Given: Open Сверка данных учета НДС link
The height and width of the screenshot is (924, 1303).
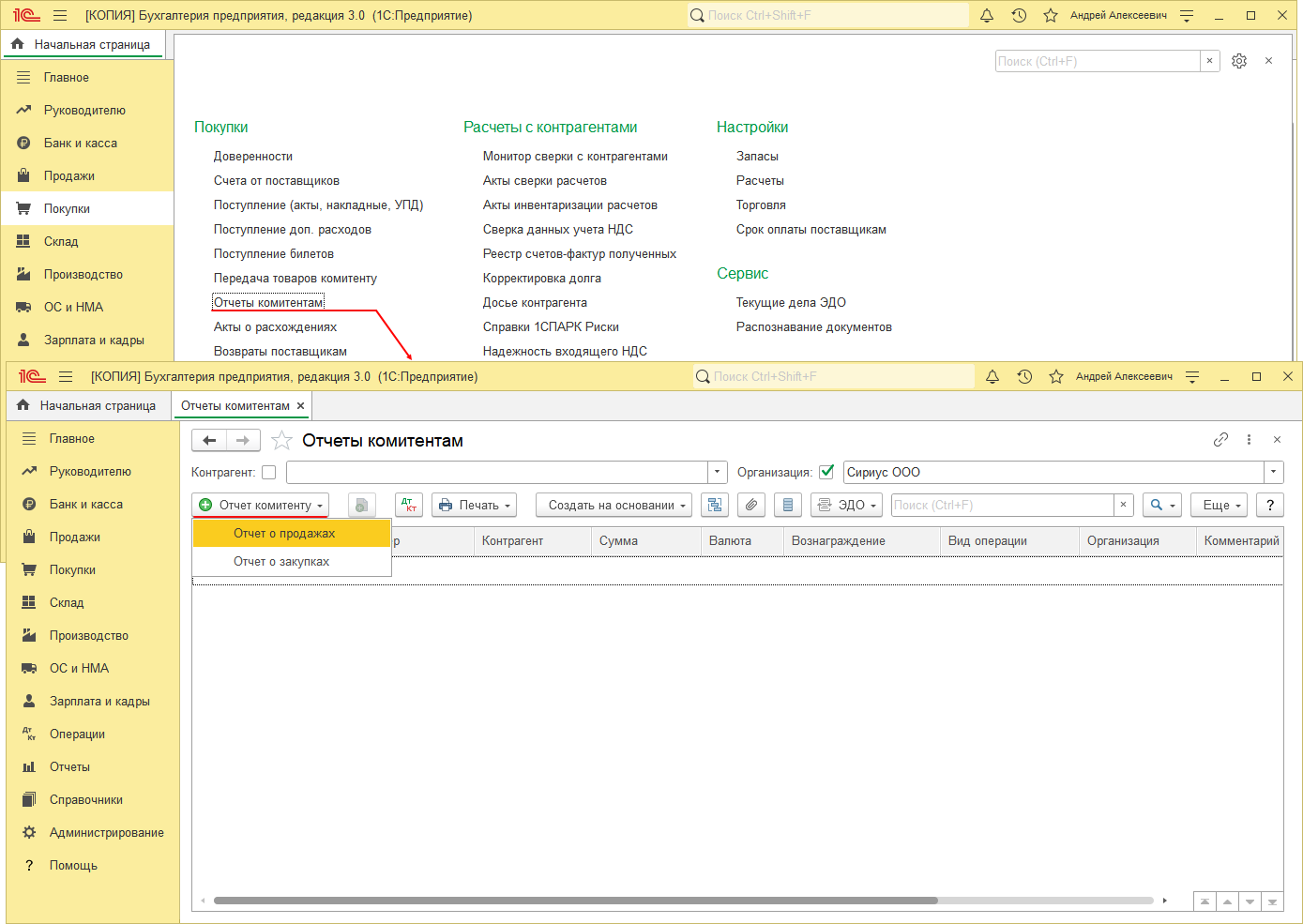Looking at the screenshot, I should (558, 230).
